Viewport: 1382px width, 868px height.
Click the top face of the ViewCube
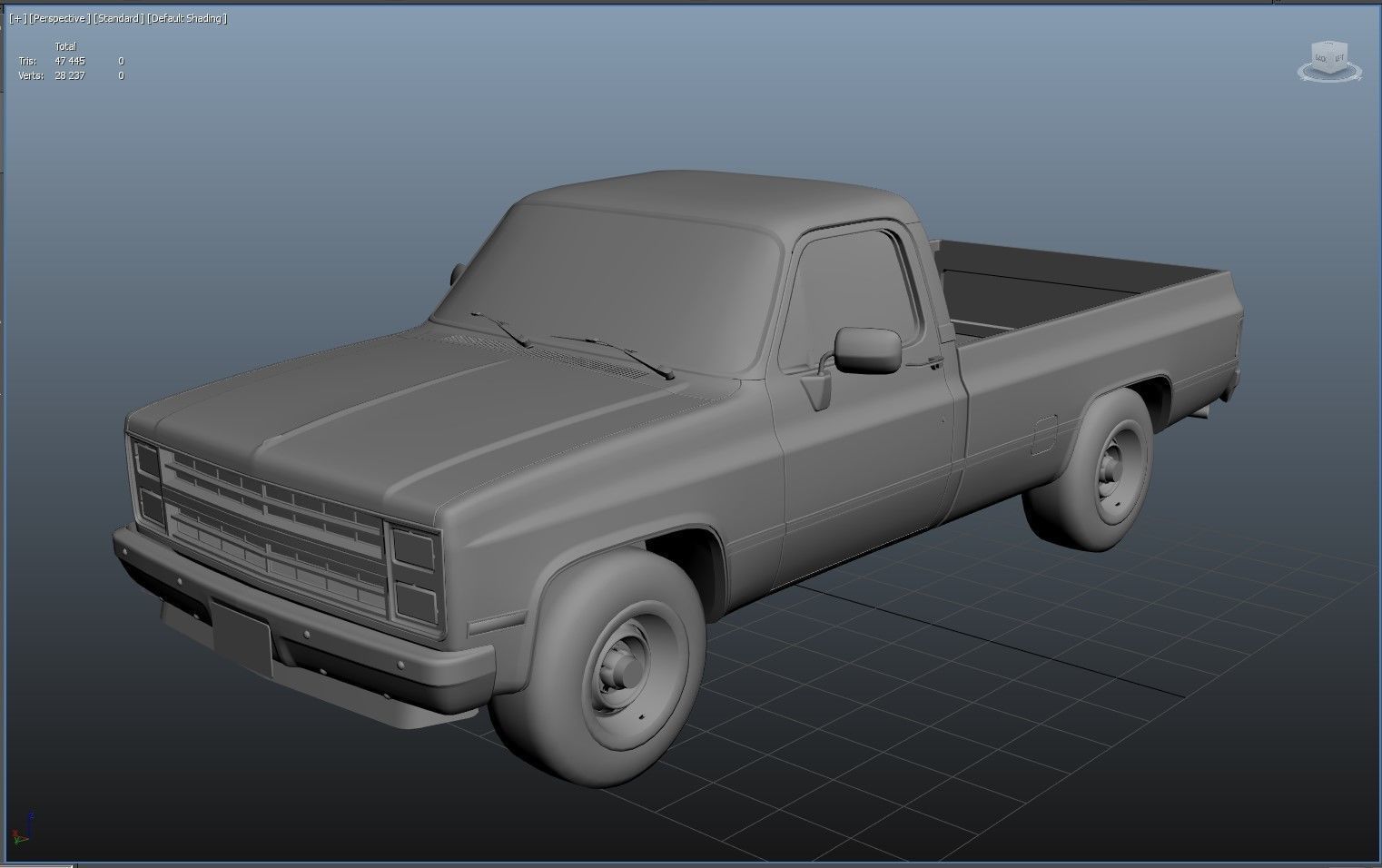pos(1331,44)
